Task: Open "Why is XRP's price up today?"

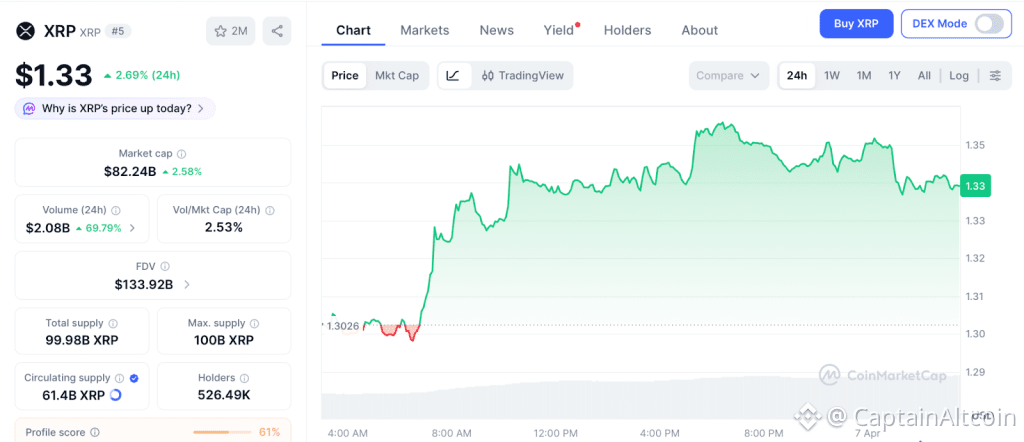Action: click(116, 108)
